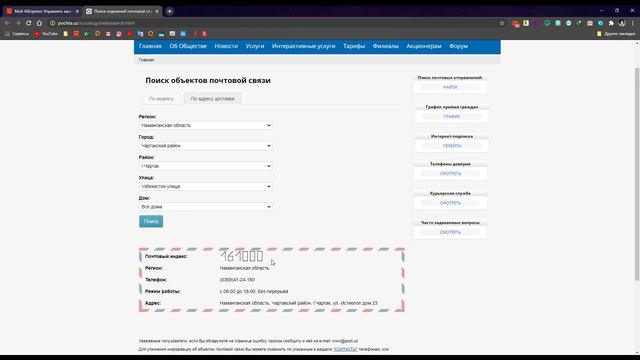640x360 pixels.
Task: Bookmark this page with the star icon
Action: pos(502,23)
